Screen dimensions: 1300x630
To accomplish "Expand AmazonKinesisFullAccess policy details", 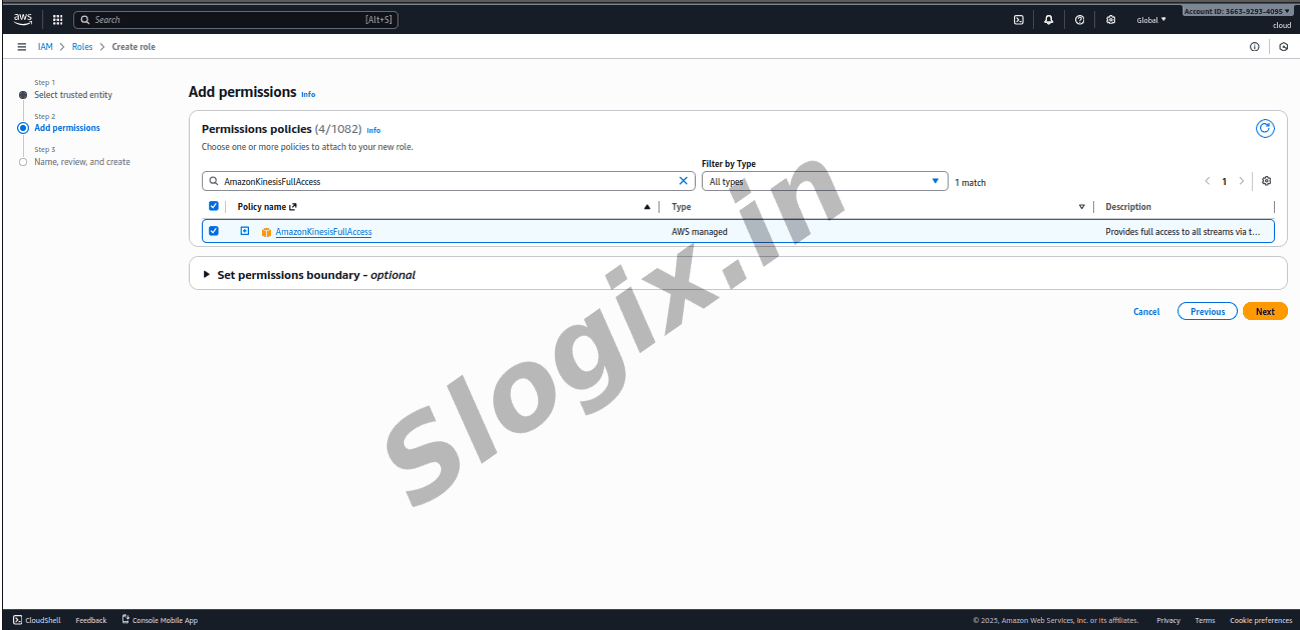I will 245,231.
